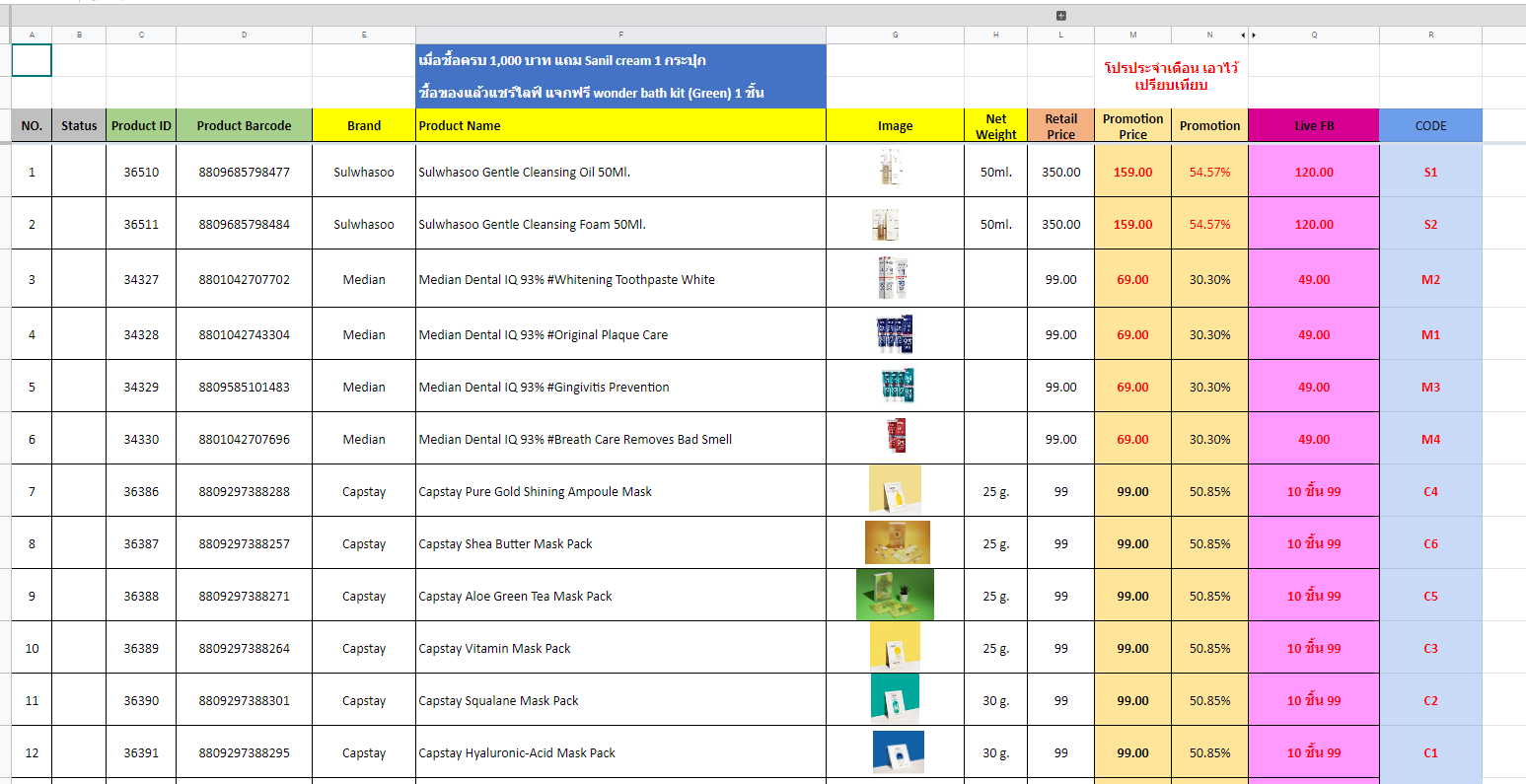Select Promotion Price 159.00 in Cleansing Oil row
Viewport: 1526px width, 784px height.
(x=1132, y=172)
